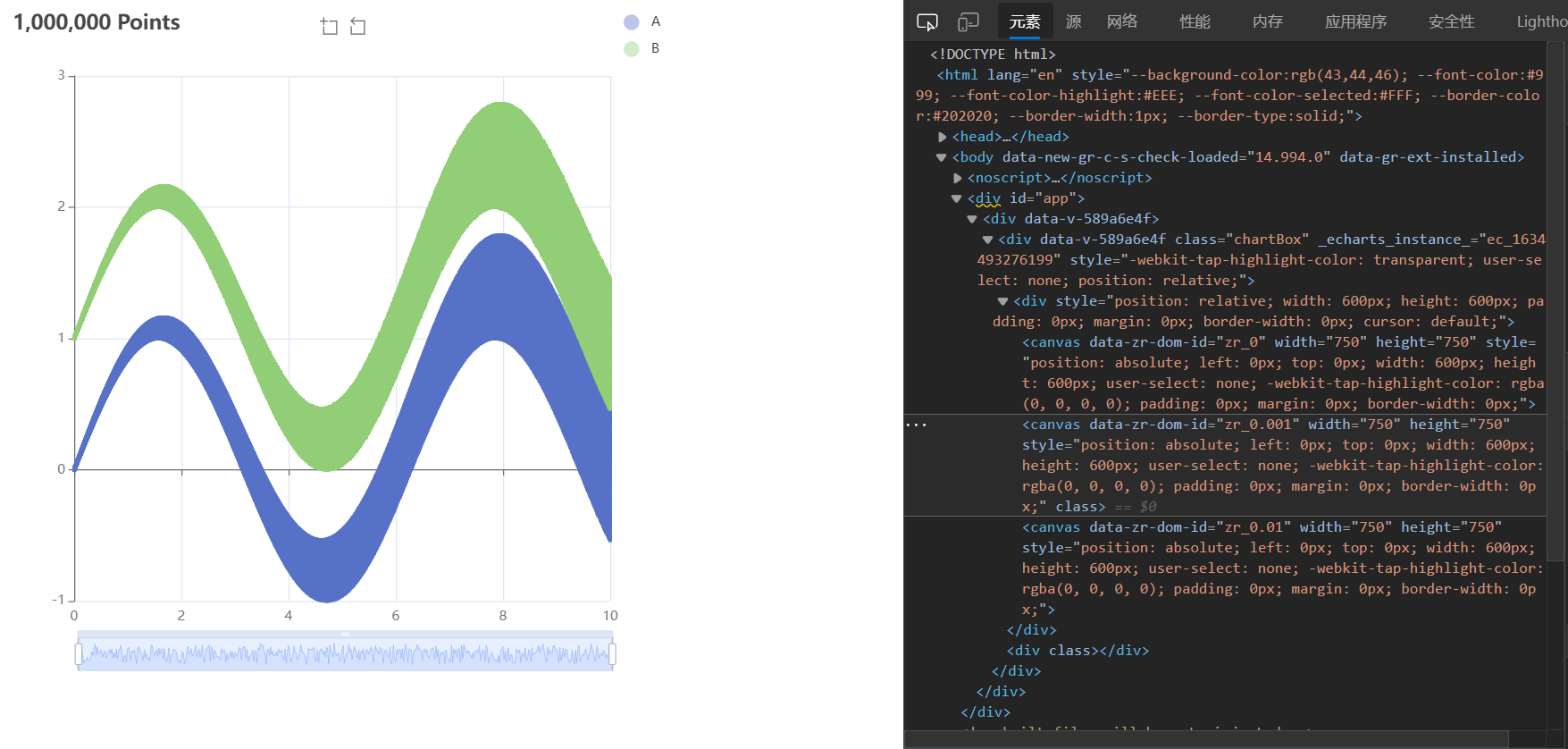Expand the noscript node
The width and height of the screenshot is (1568, 749).
click(x=958, y=178)
